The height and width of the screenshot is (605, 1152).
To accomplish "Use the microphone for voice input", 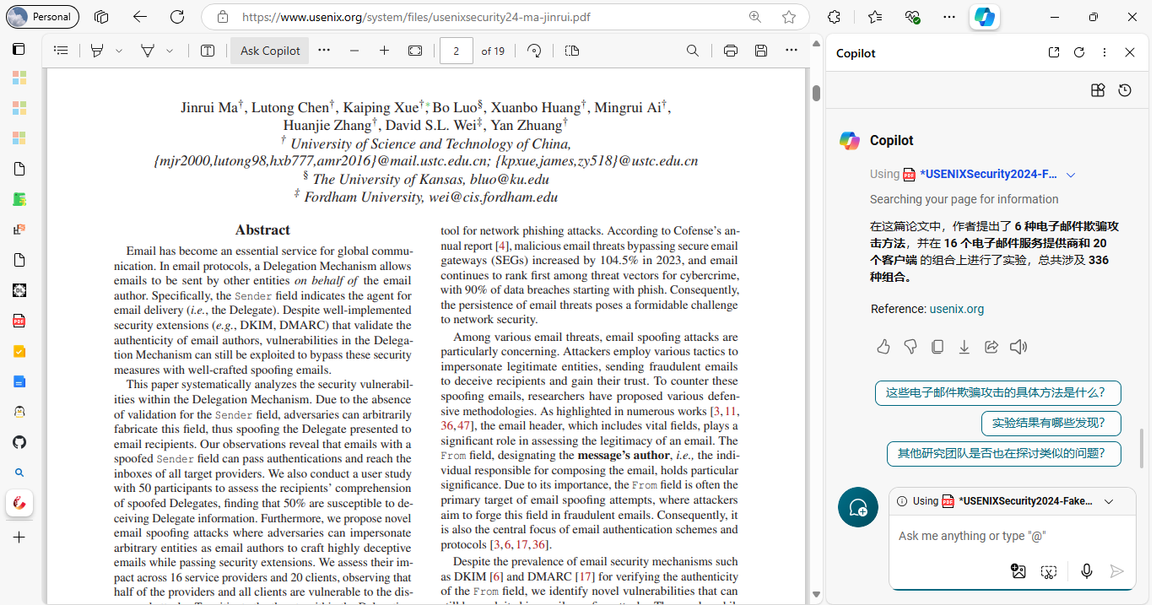I will coord(1087,571).
